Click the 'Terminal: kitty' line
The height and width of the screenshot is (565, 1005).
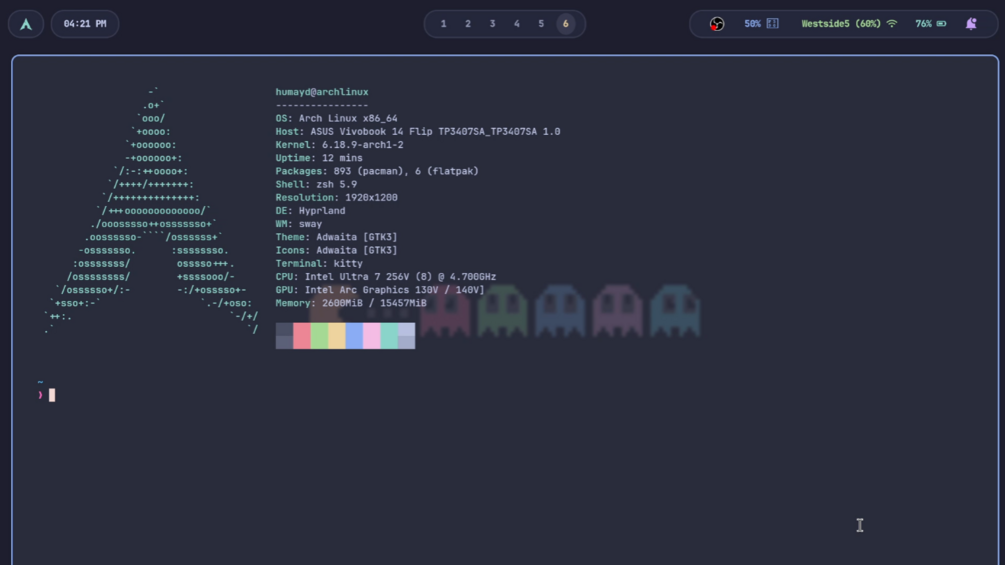pyautogui.click(x=319, y=263)
